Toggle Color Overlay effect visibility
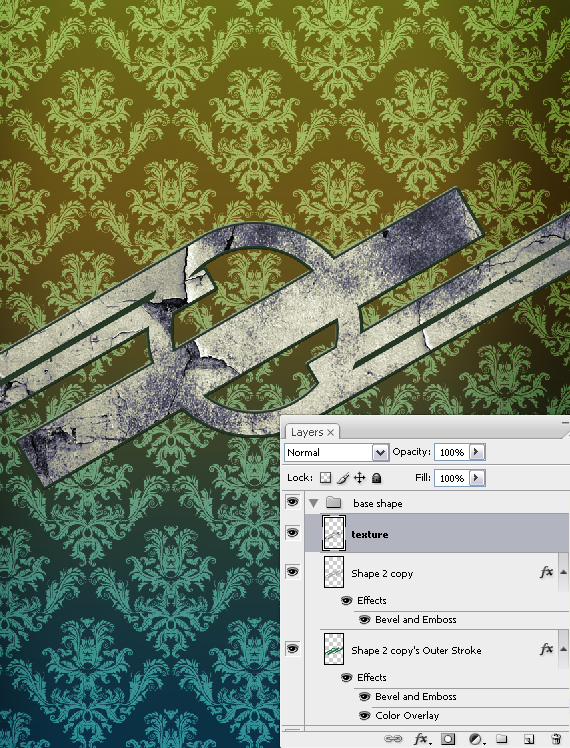The height and width of the screenshot is (748, 570). click(364, 716)
